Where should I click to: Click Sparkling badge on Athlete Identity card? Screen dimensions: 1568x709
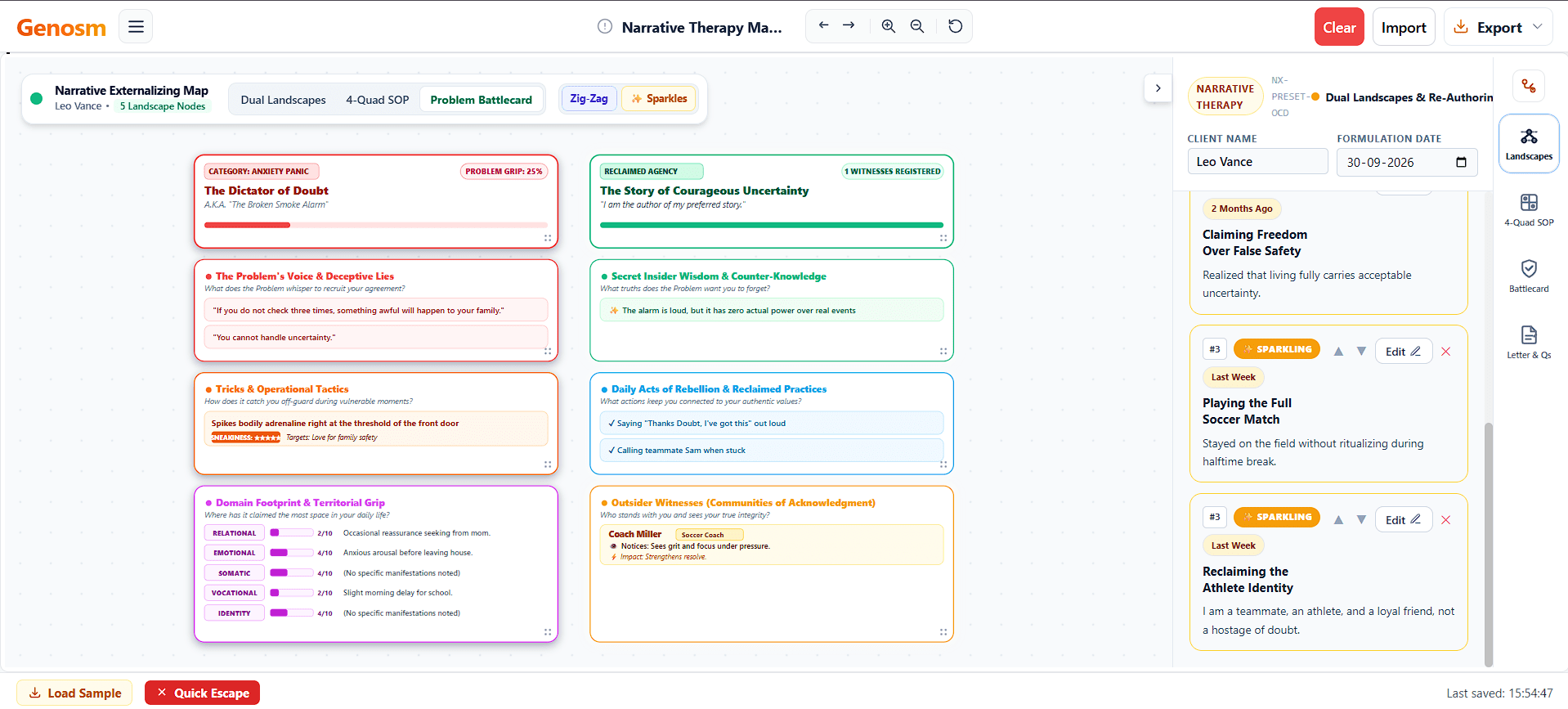1276,517
